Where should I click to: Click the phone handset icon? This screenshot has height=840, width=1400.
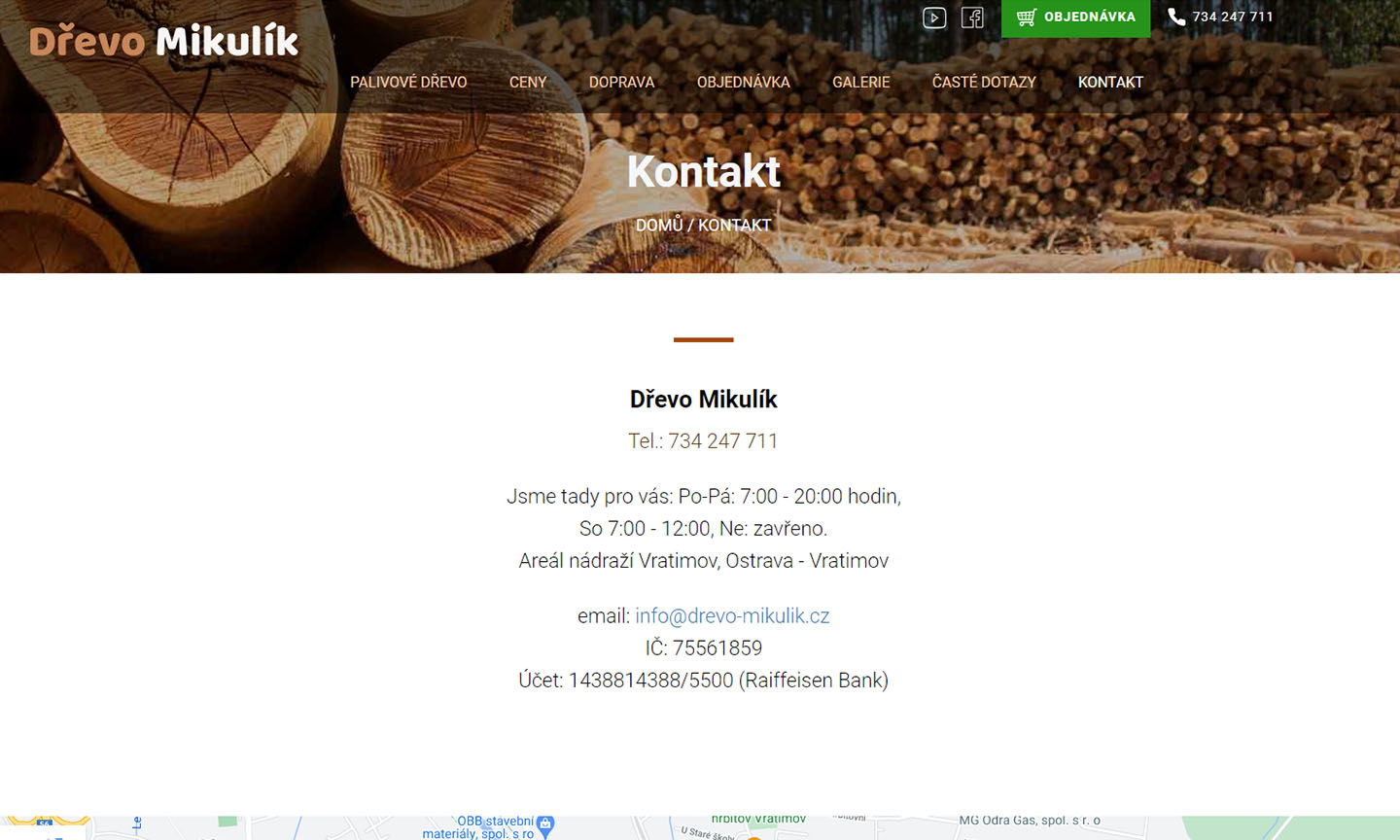pyautogui.click(x=1176, y=17)
